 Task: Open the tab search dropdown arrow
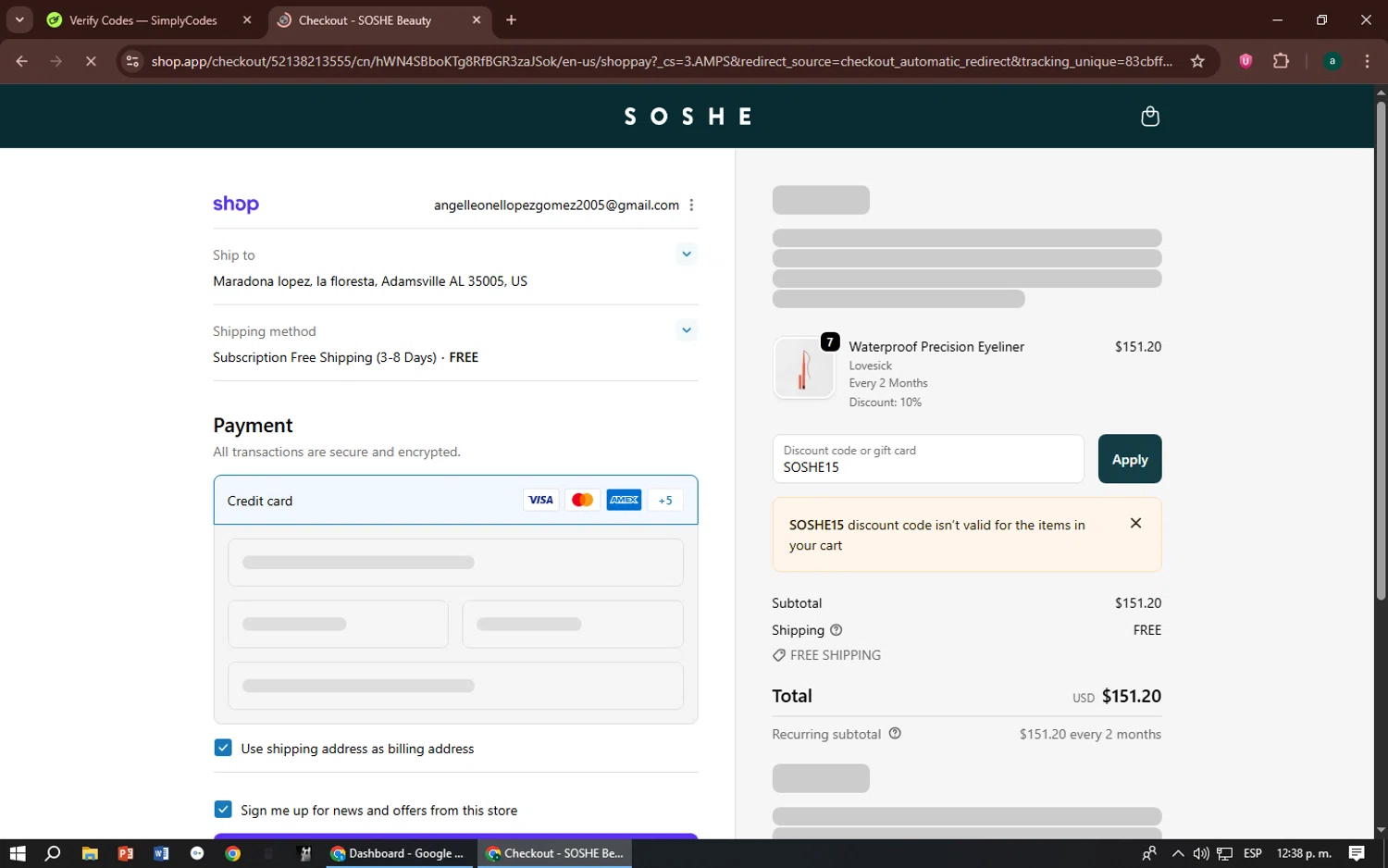click(19, 19)
